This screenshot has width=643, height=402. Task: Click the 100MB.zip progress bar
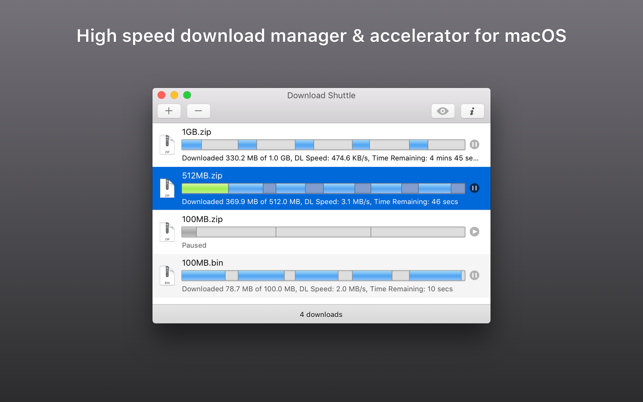(323, 232)
